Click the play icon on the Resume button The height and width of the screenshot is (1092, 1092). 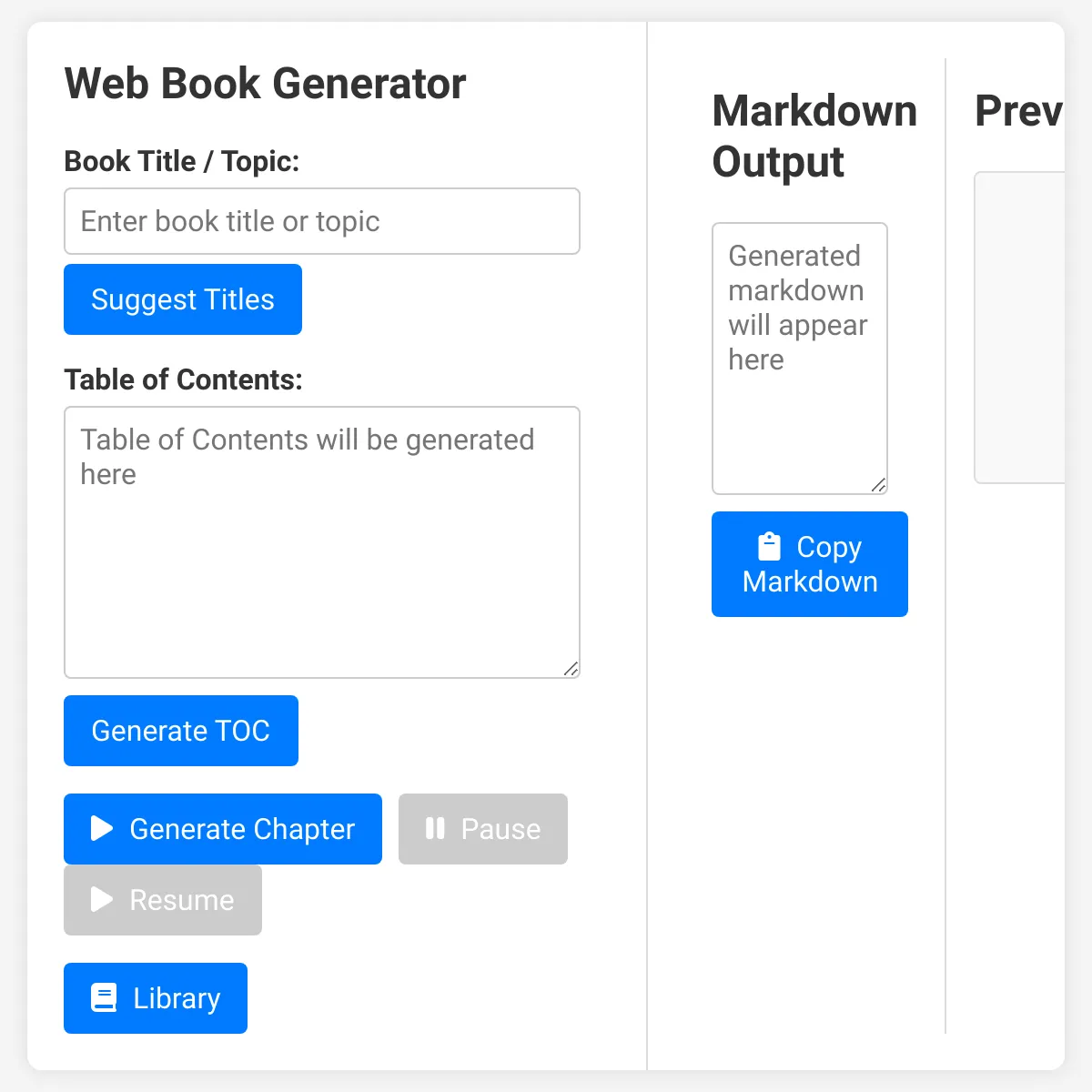[100, 900]
